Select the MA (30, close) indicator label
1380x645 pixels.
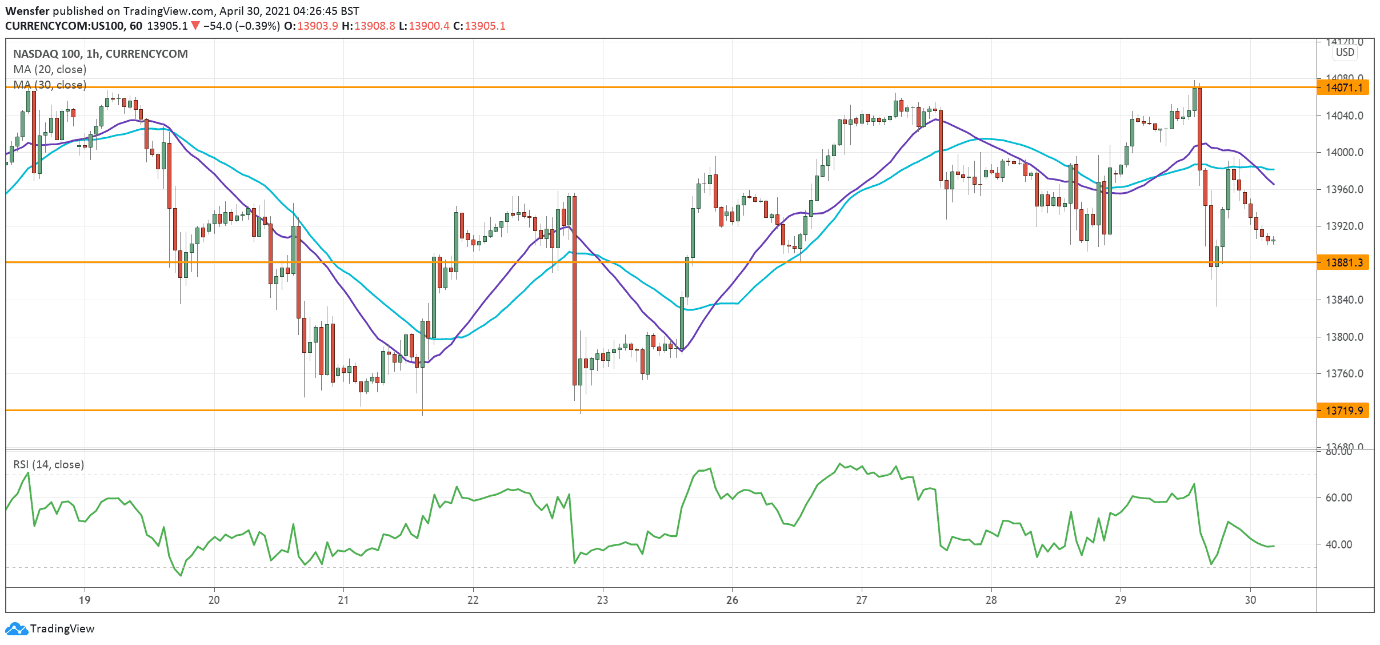click(49, 85)
